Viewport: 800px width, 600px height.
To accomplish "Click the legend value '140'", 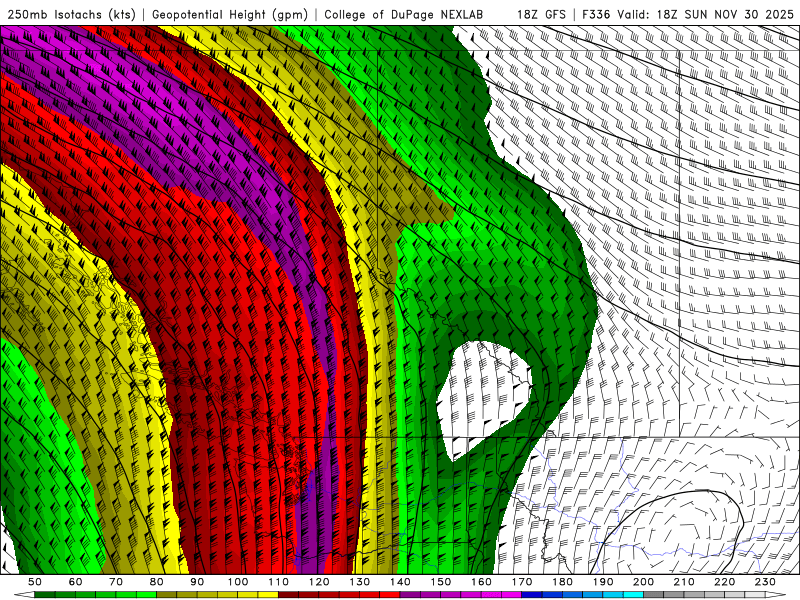I will [400, 582].
